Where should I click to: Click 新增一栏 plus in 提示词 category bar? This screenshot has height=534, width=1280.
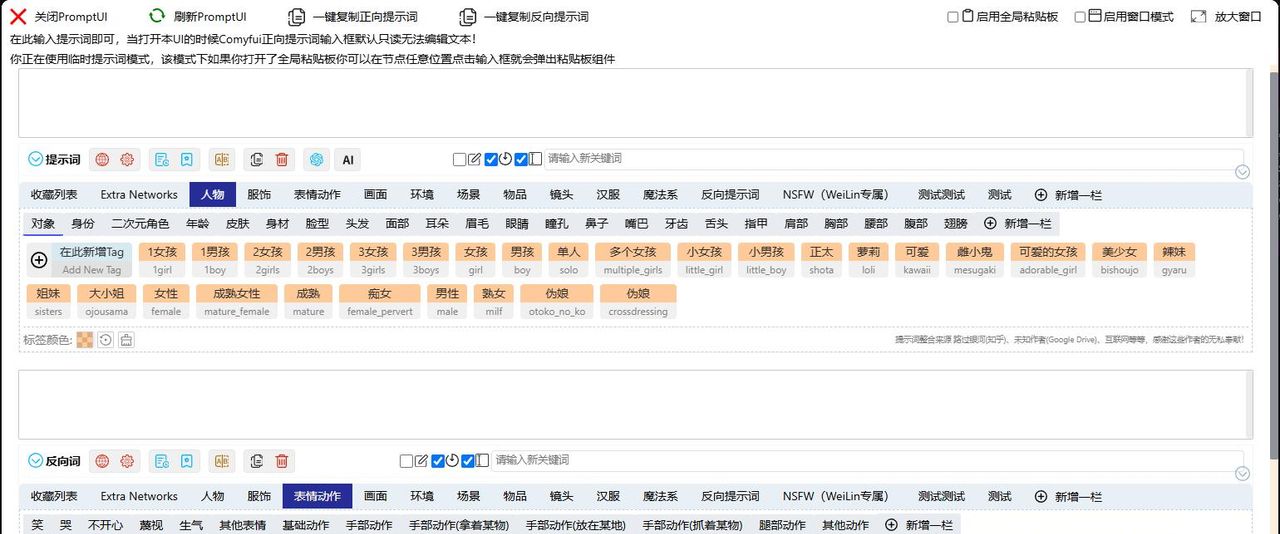coord(1041,195)
